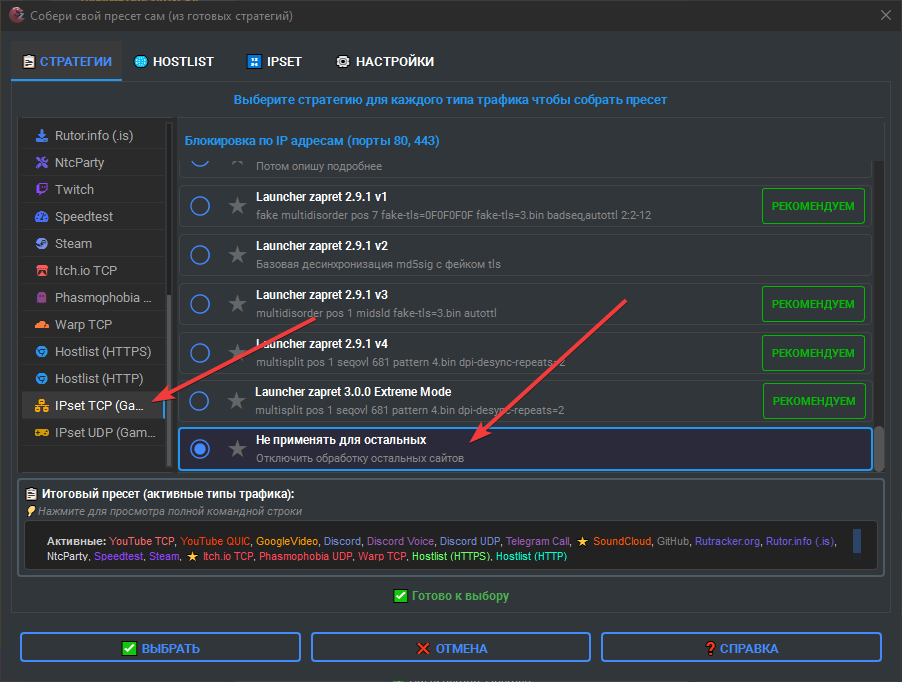Click the Speedtest gauge icon
This screenshot has width=902, height=682.
(x=42, y=217)
